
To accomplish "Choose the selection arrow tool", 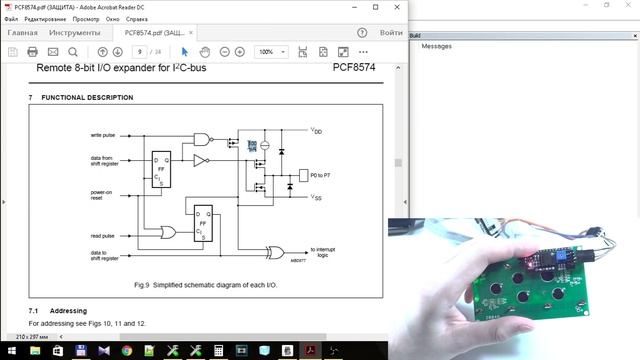I will (x=184, y=52).
